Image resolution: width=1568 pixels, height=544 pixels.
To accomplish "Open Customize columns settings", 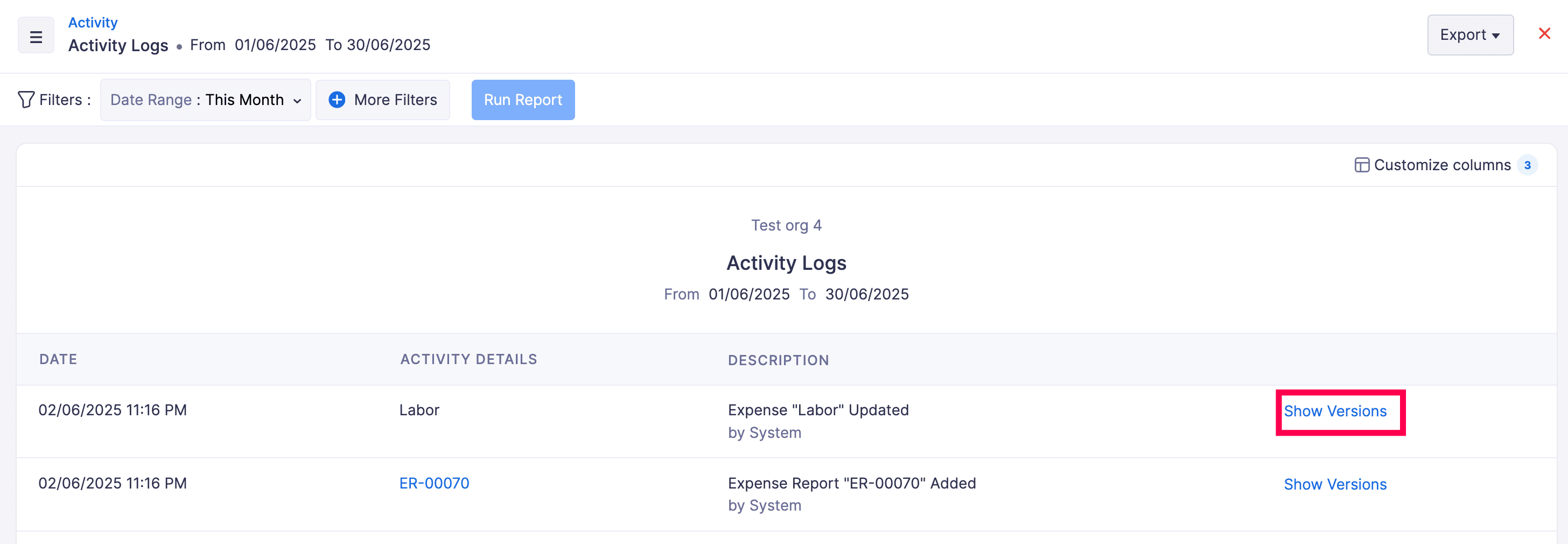I will [1441, 165].
